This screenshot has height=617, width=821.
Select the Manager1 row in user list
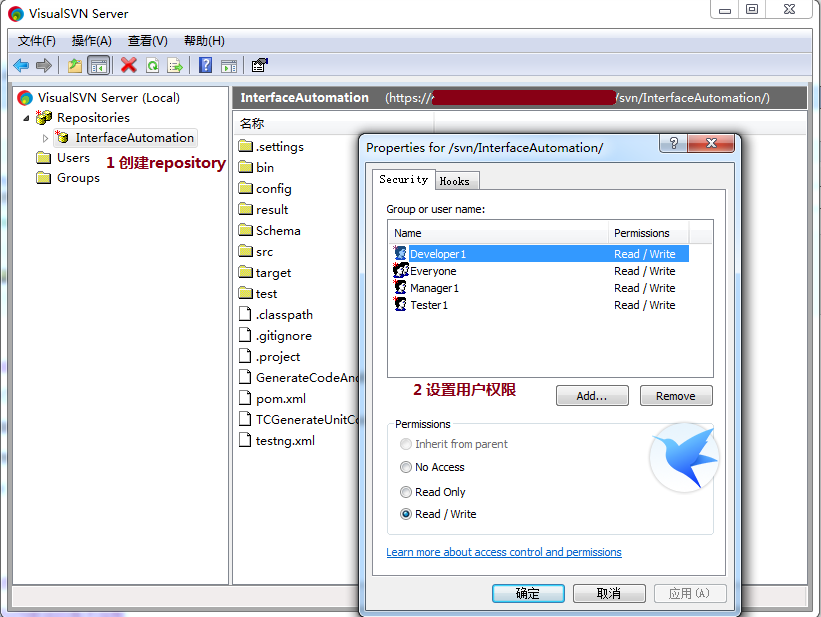tap(540, 288)
